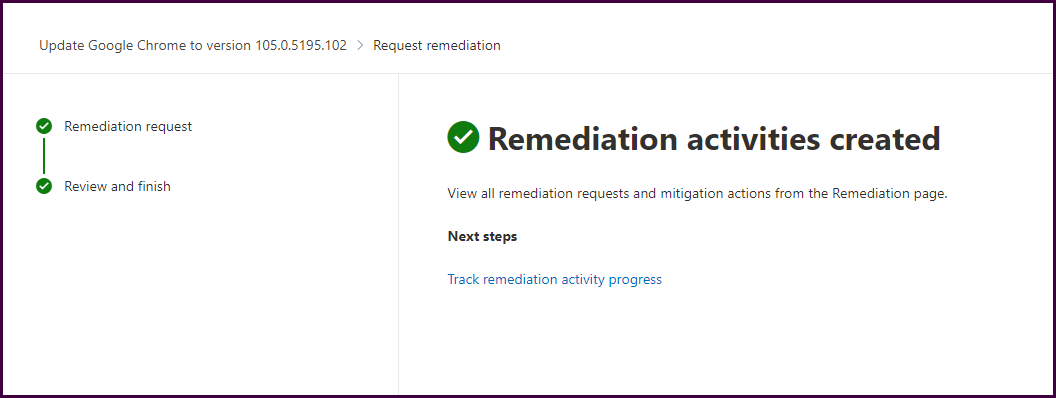
Task: Open the Update Google Chrome breadcrumb link
Action: (x=193, y=46)
